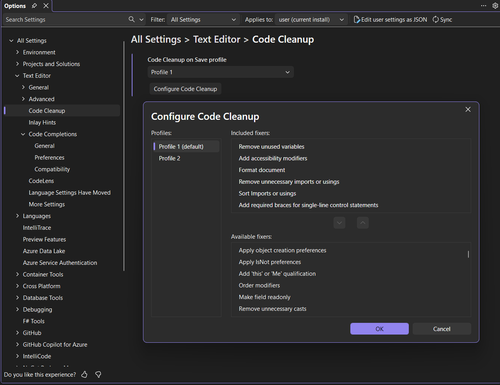Expand GitHub Copilot for Azure node
The width and height of the screenshot is (500, 385).
(17, 344)
